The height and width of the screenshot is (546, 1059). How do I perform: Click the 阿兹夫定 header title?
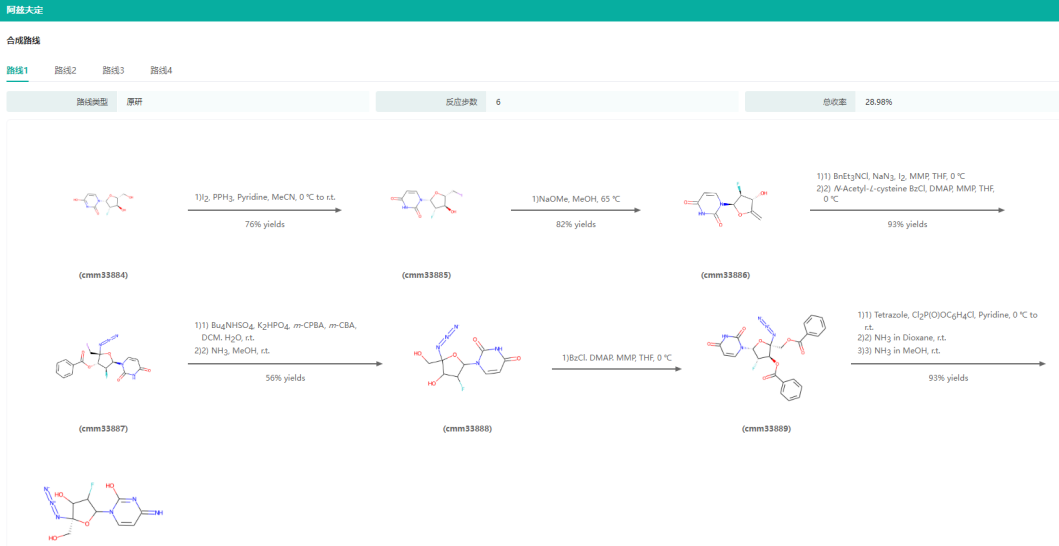click(25, 10)
